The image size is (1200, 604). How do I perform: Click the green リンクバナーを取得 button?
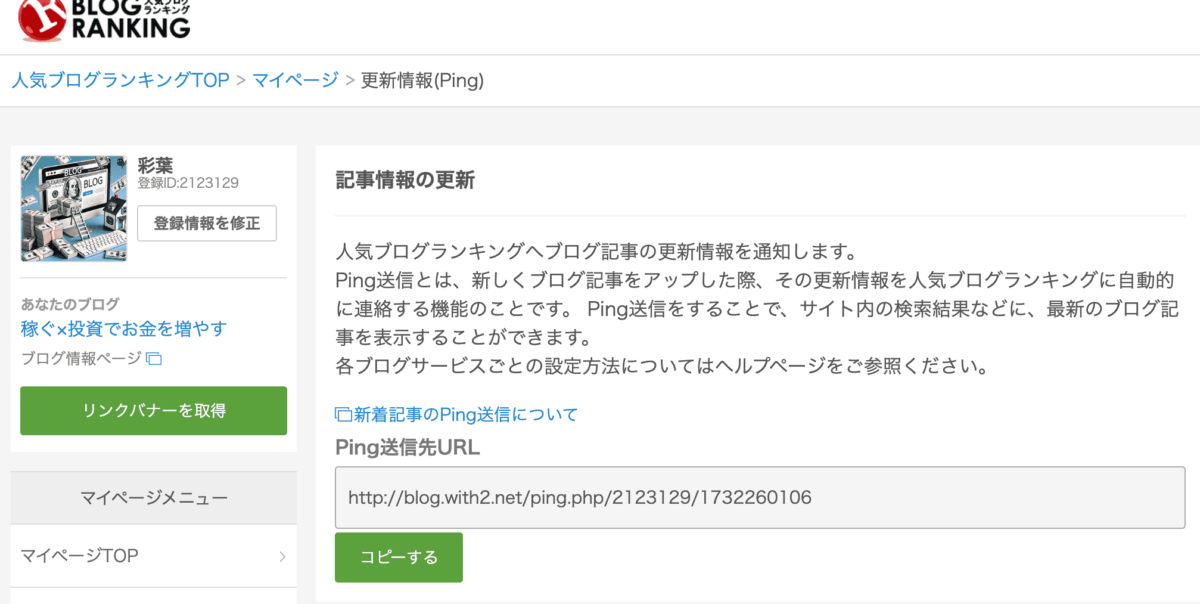pos(154,410)
